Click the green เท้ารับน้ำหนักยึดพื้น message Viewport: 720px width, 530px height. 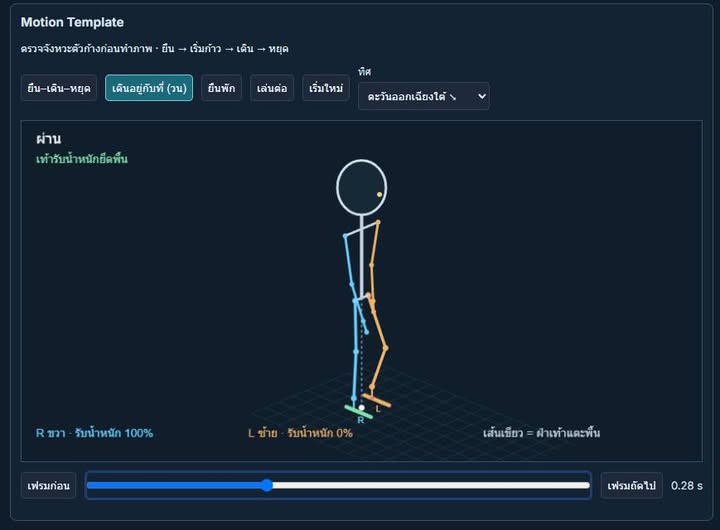tap(82, 159)
